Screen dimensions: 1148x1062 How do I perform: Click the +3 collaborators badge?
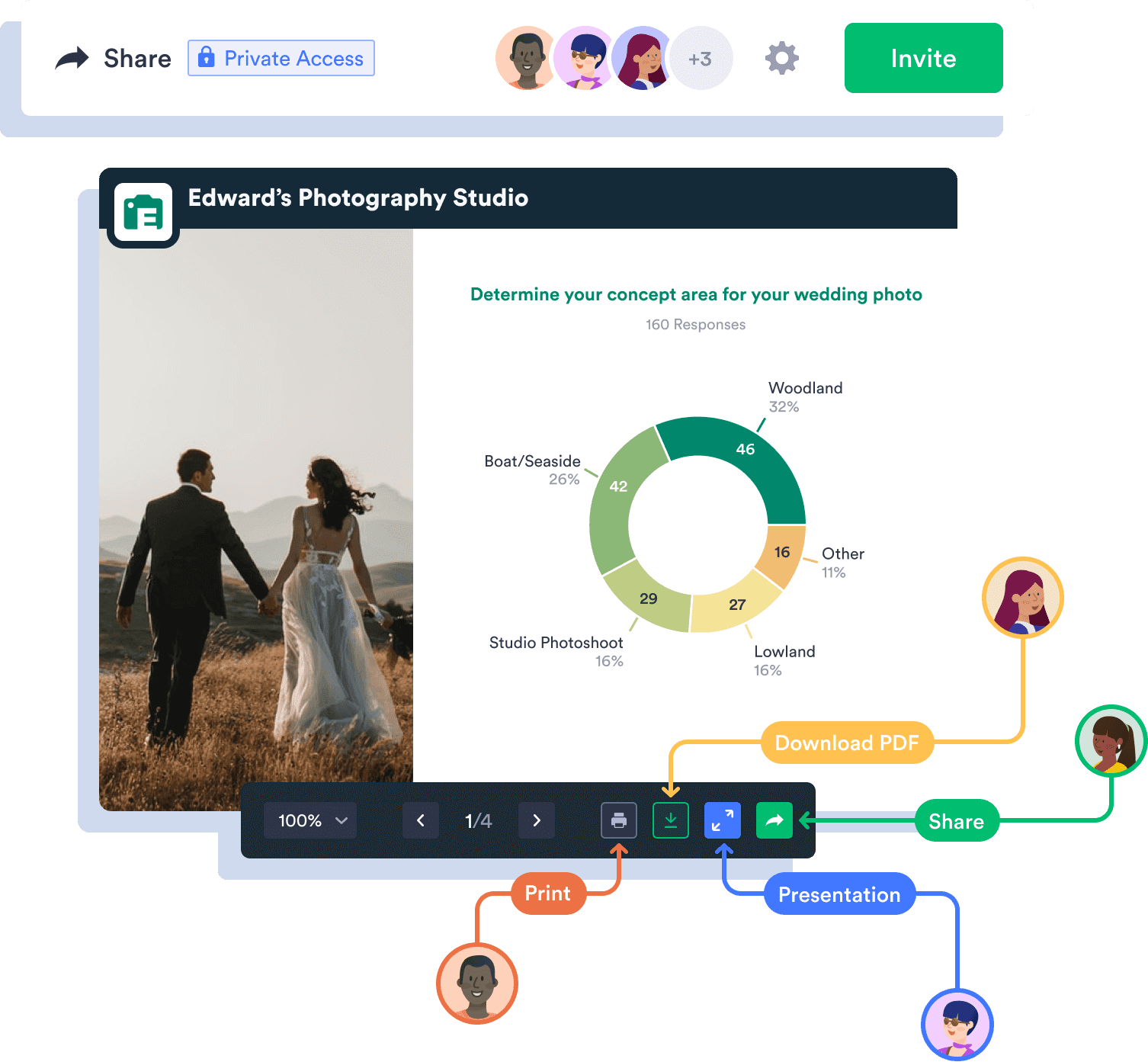701,58
